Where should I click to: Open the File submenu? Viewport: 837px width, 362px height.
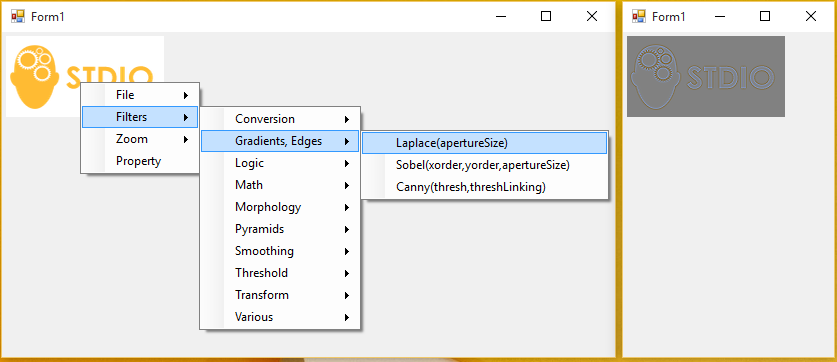pos(140,95)
